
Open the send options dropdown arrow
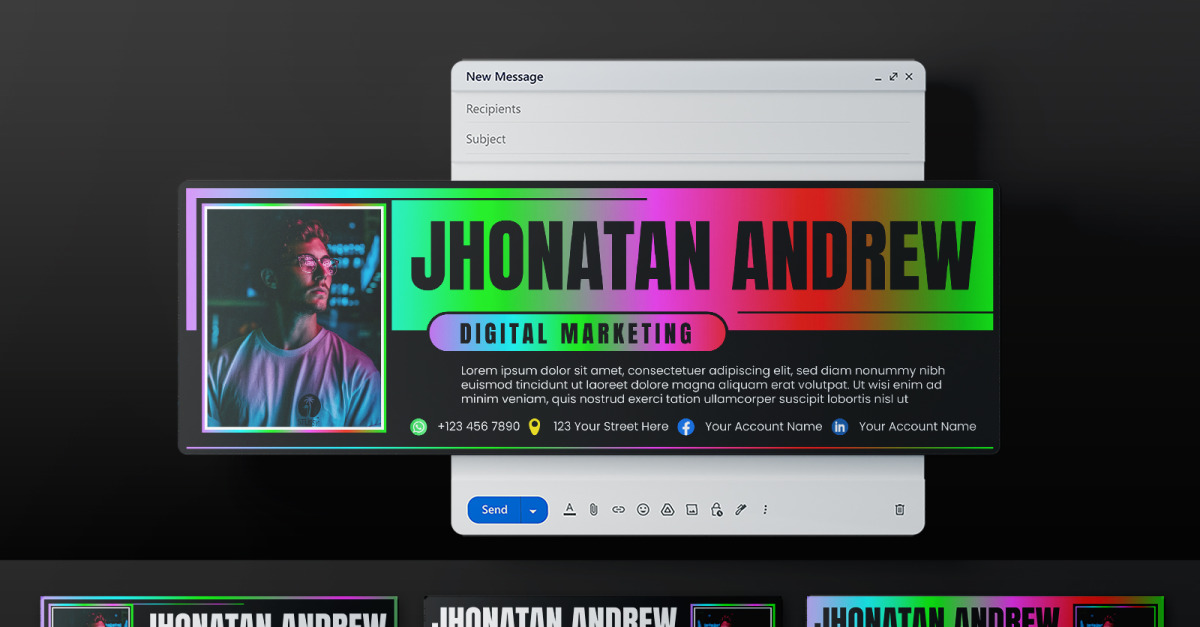(x=534, y=511)
